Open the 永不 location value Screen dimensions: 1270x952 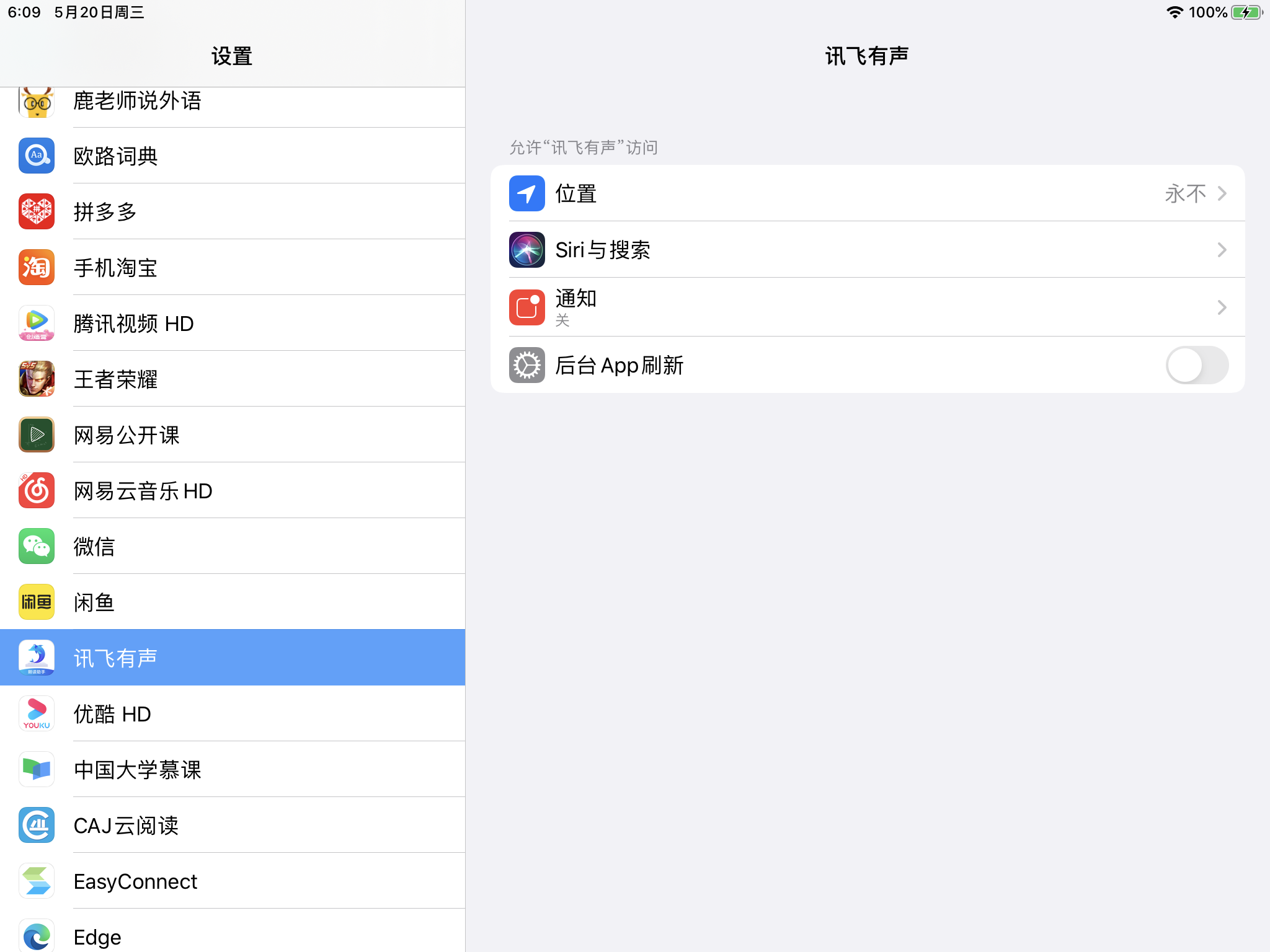tap(1185, 193)
